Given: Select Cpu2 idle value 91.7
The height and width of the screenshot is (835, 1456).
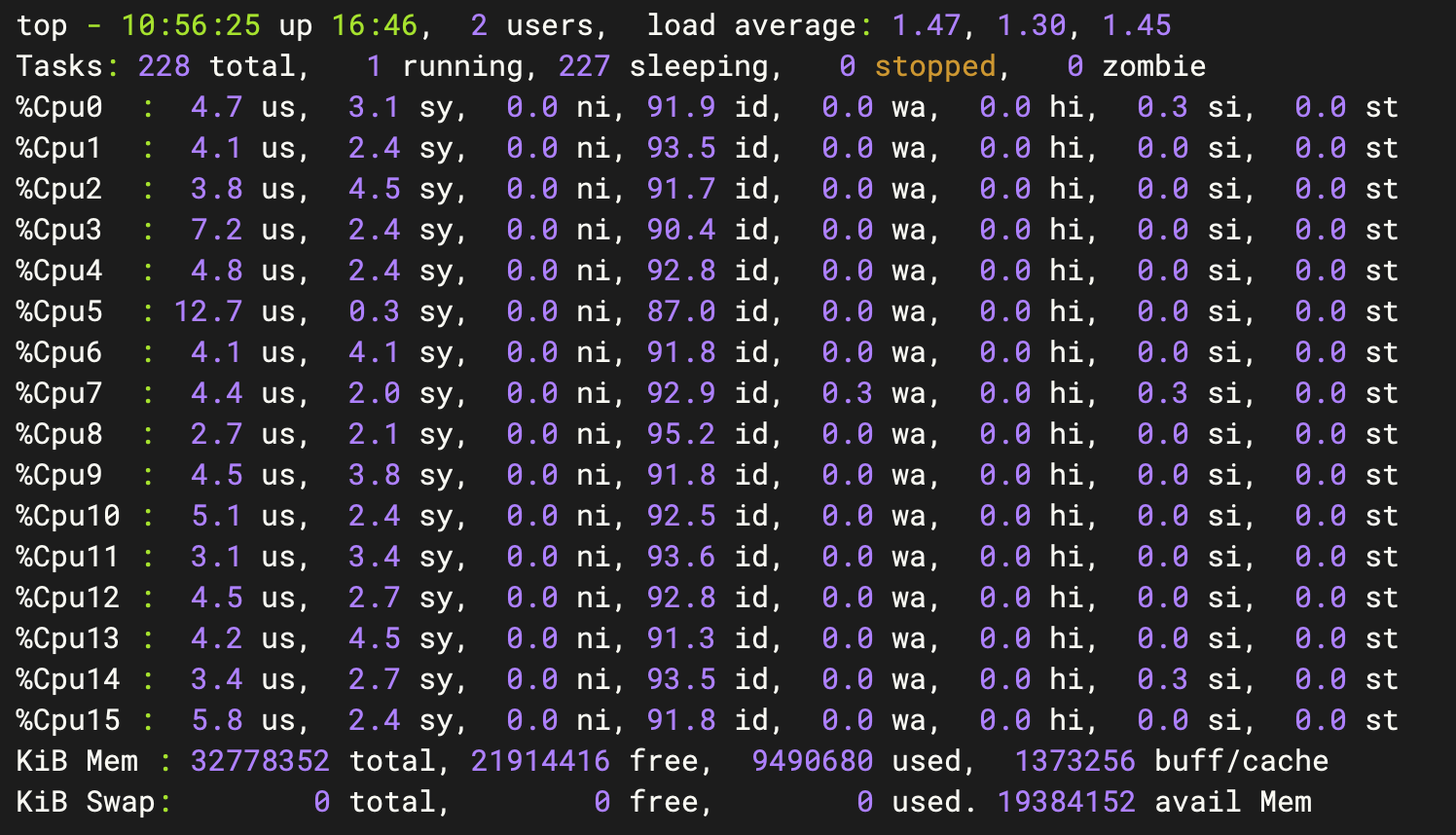Looking at the screenshot, I should pyautogui.click(x=681, y=189).
